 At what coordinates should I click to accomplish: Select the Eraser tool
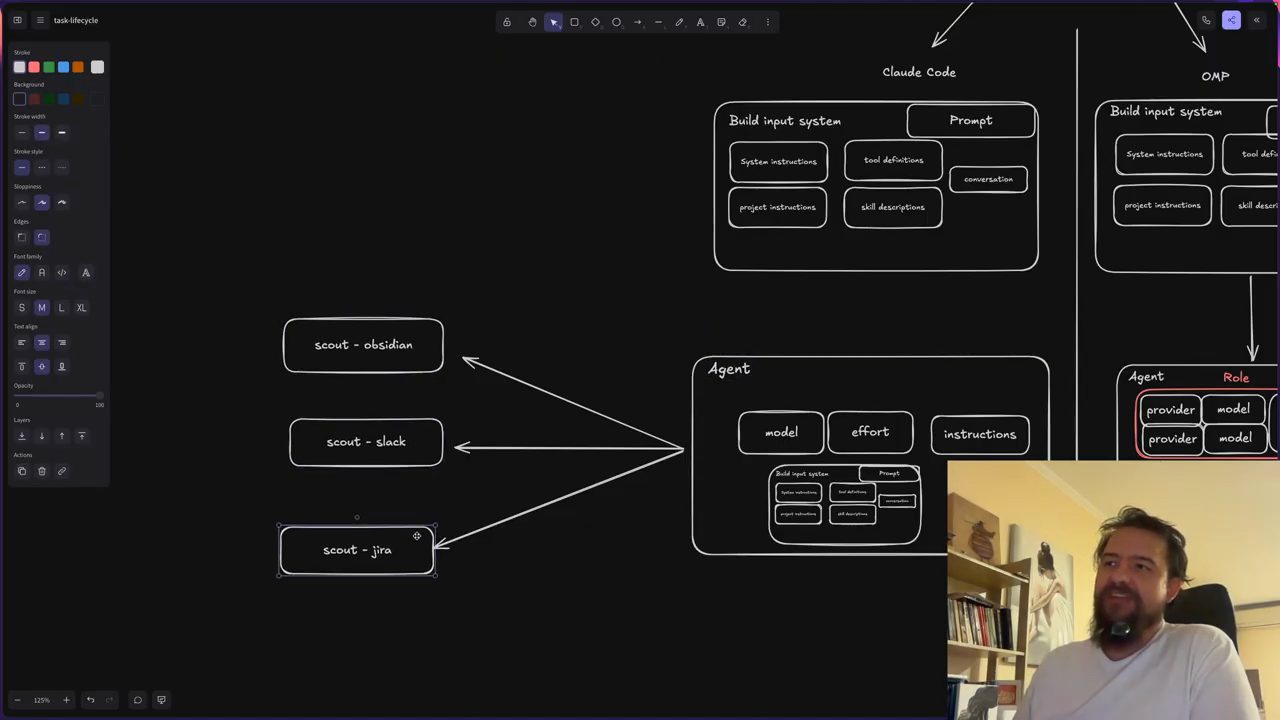click(x=742, y=22)
